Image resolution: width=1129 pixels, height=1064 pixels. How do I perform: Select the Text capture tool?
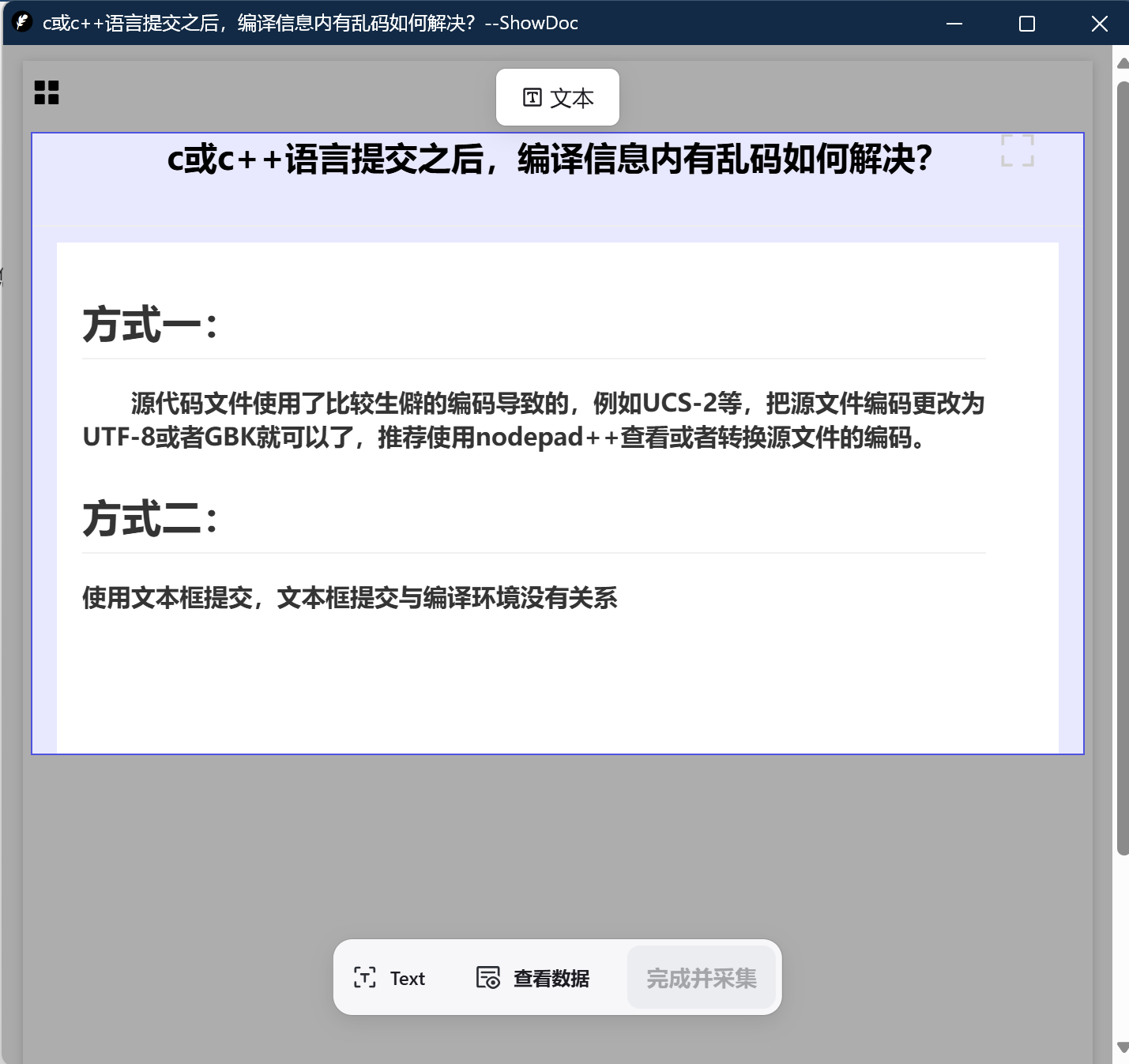pyautogui.click(x=390, y=978)
